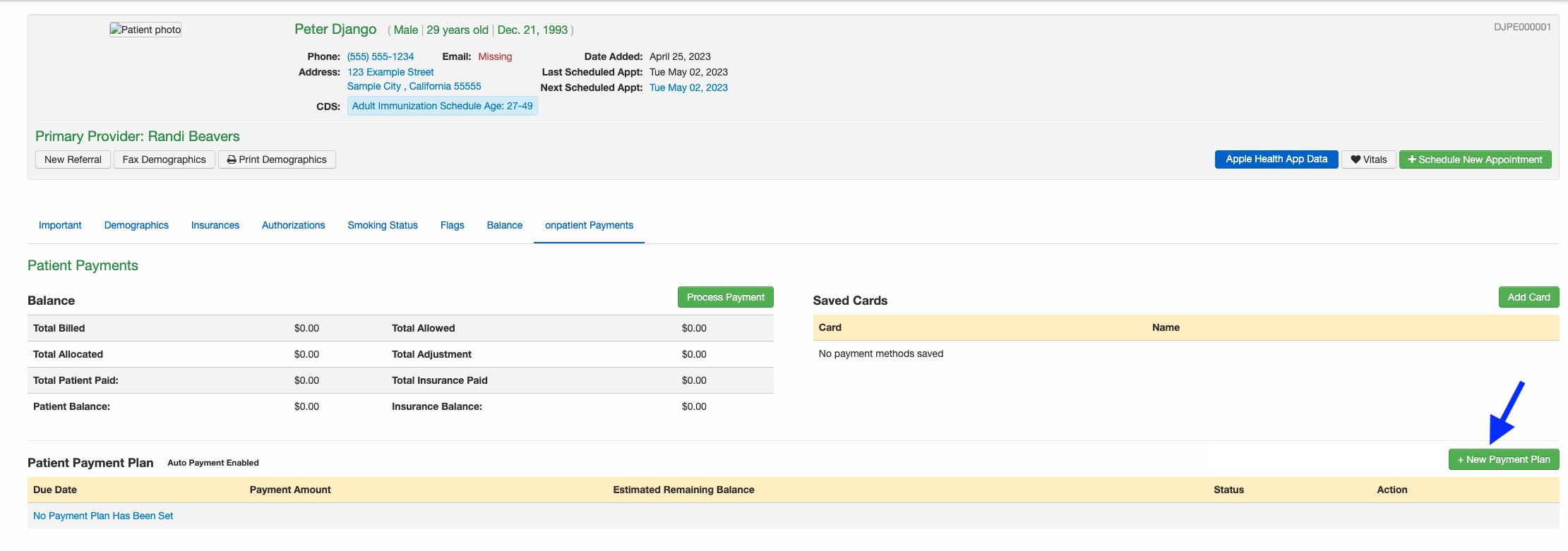Click the Date Added value April 25, 2023
The image size is (1568, 551).
(x=680, y=56)
